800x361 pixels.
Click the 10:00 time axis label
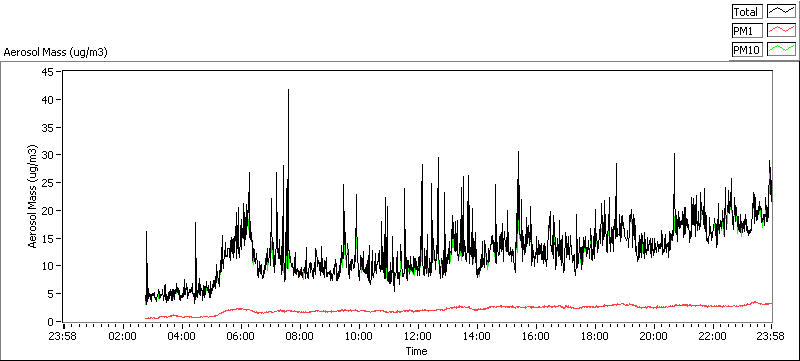pyautogui.click(x=359, y=336)
